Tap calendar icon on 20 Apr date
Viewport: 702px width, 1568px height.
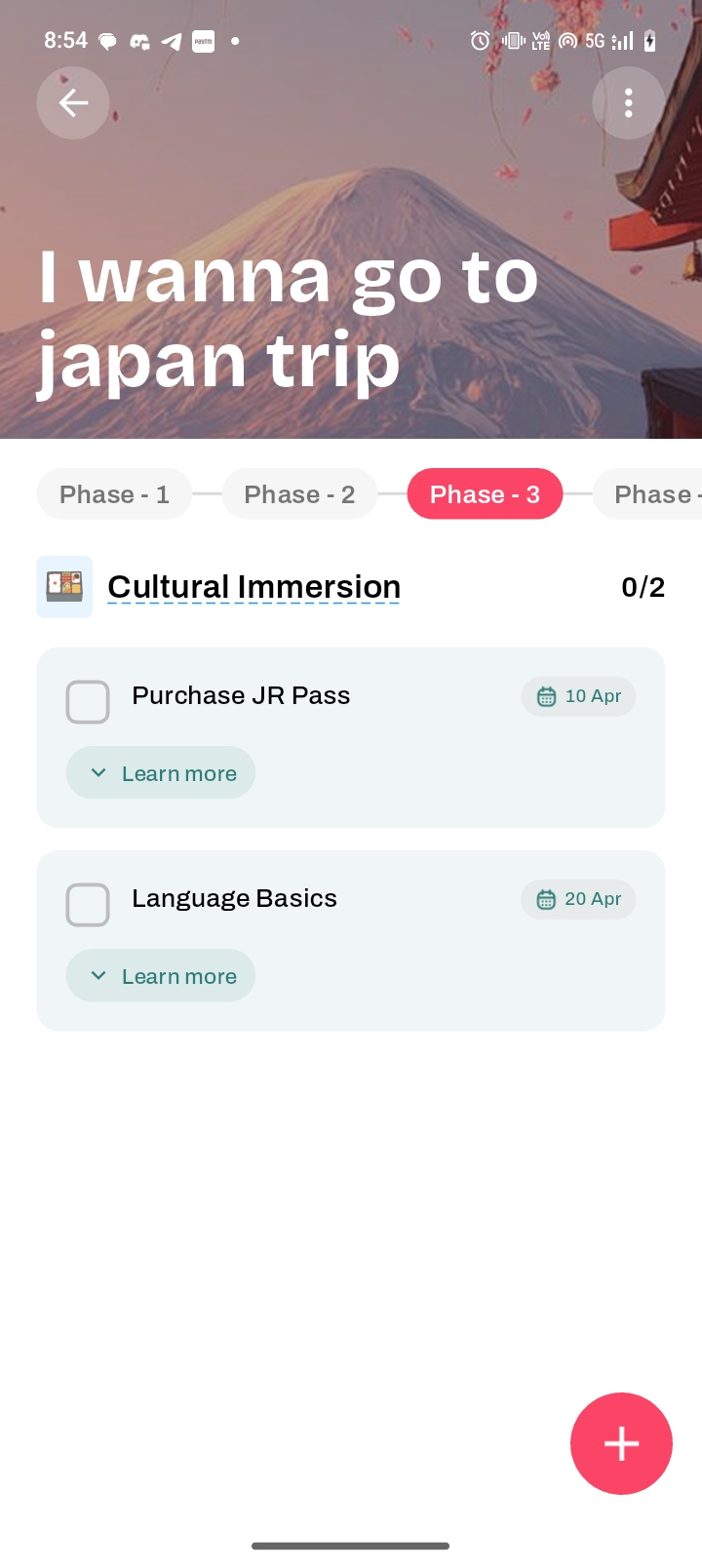[547, 899]
